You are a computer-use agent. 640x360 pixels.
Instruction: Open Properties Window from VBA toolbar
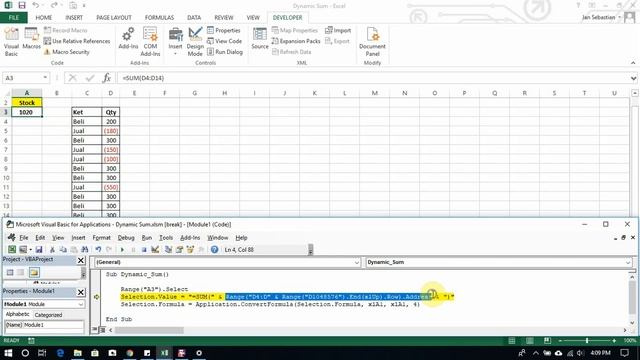click(x=179, y=249)
